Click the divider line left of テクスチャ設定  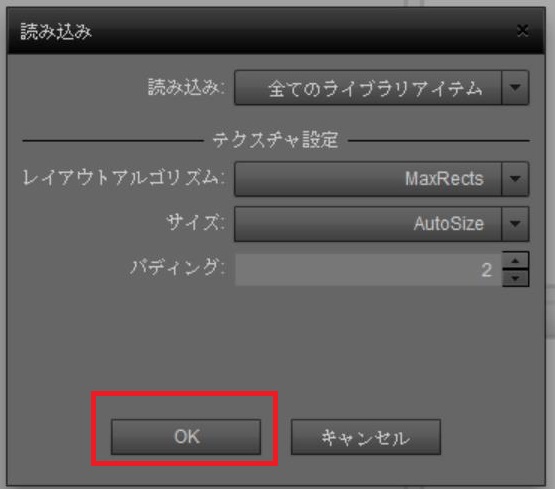[113, 141]
